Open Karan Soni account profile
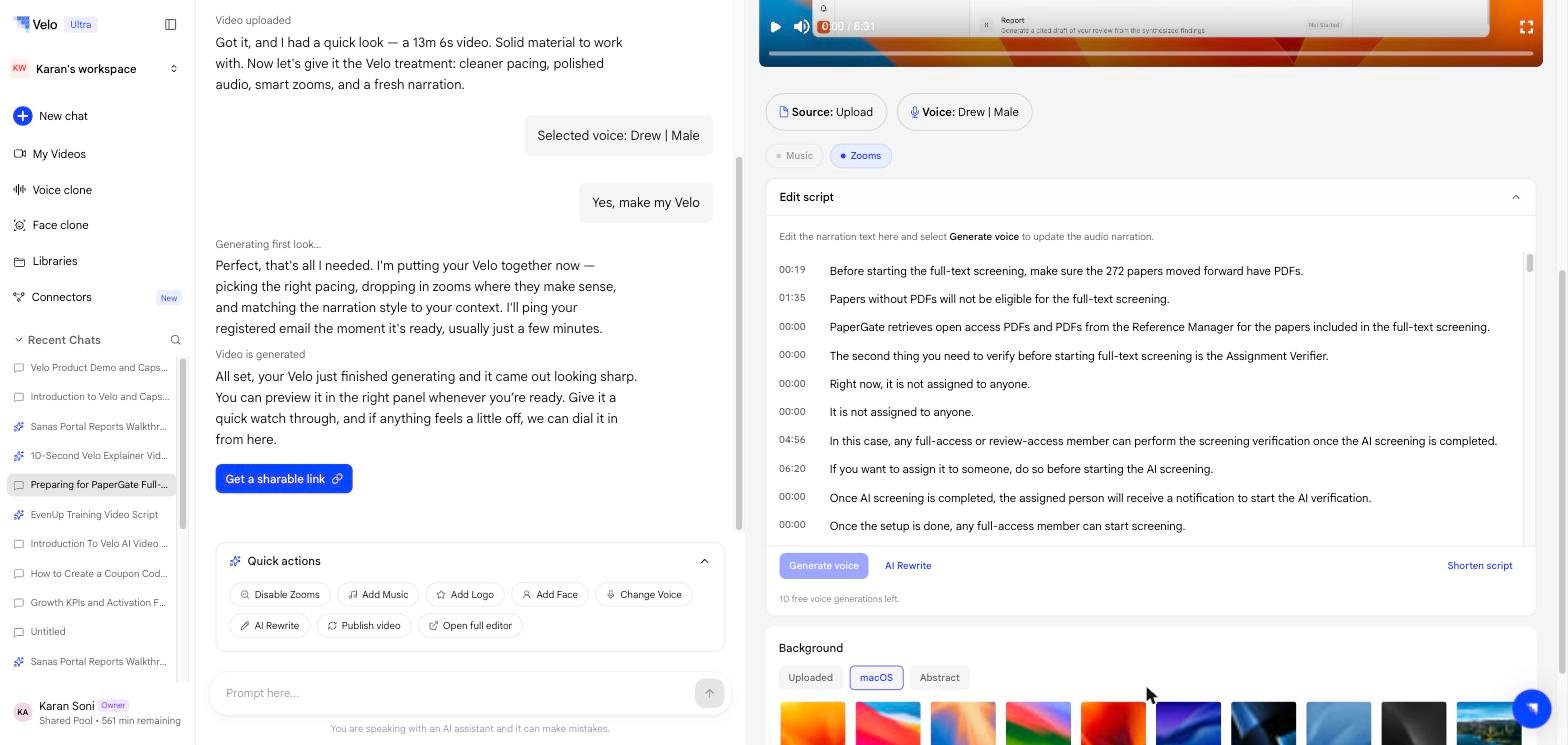This screenshot has height=745, width=1568. [x=96, y=712]
